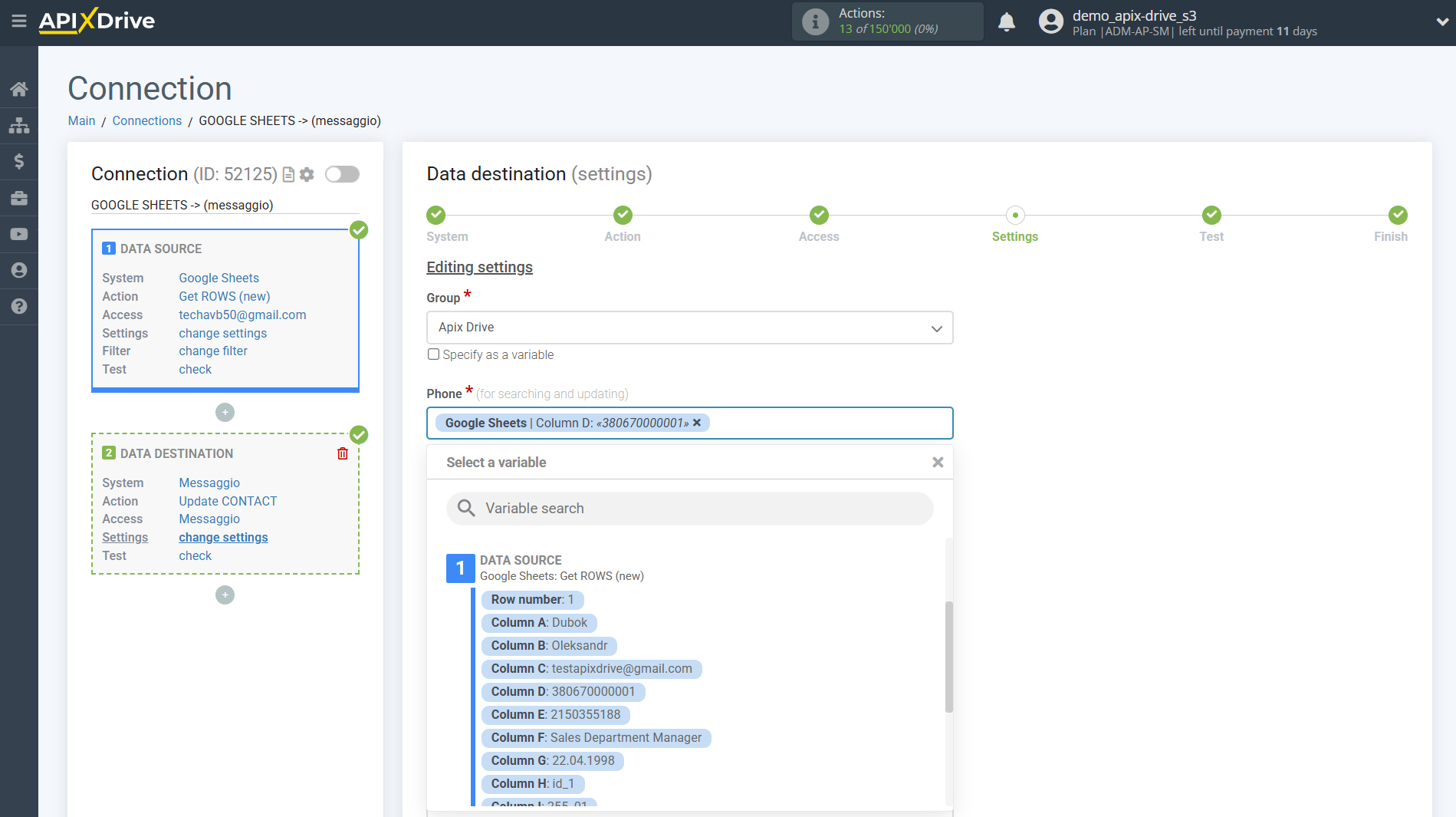Viewport: 1456px width, 817px height.
Task: Select the Column H: id_1 variable
Action: point(532,784)
